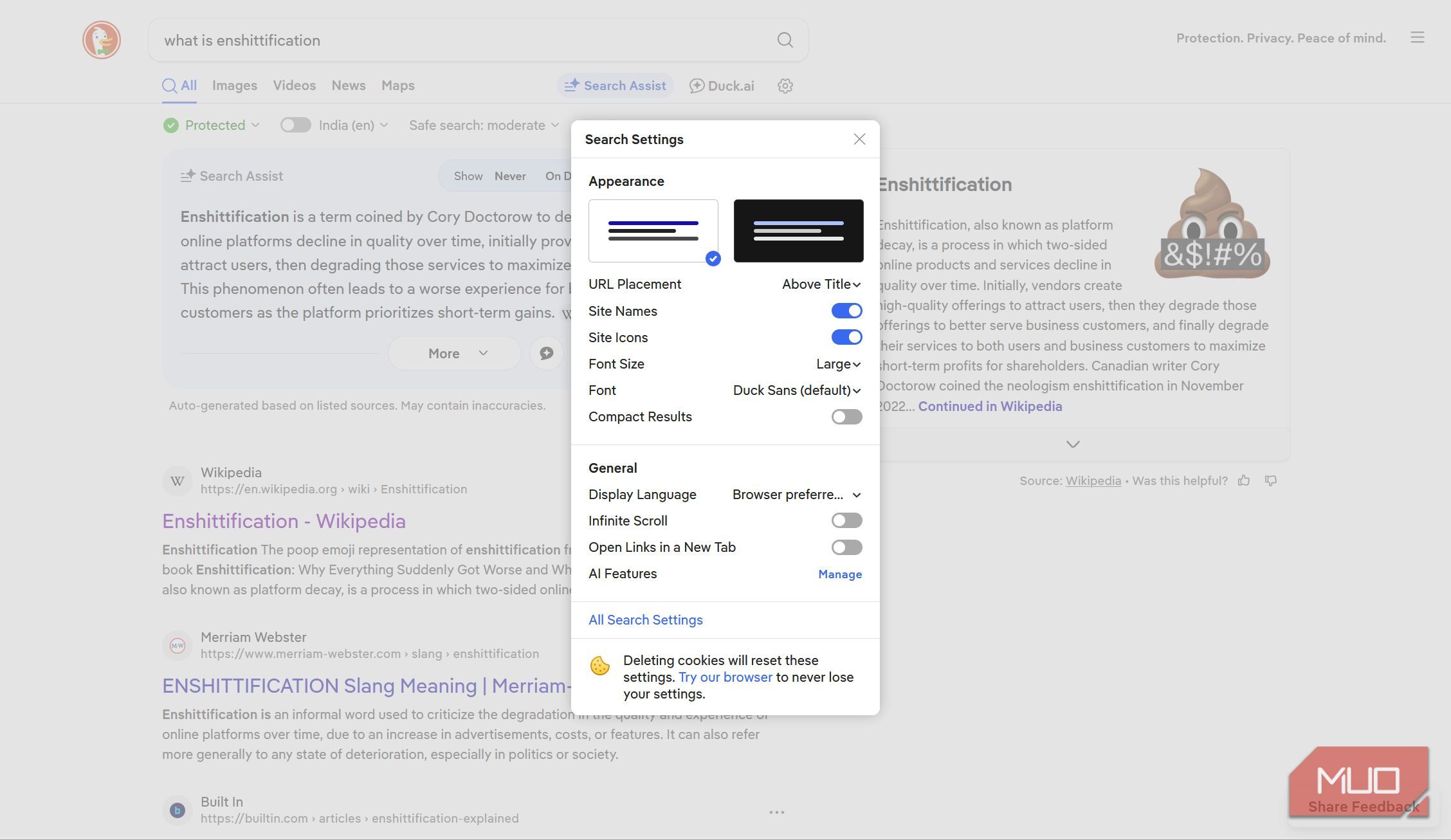Switch to Images tab
Viewport: 1451px width, 840px height.
(235, 86)
